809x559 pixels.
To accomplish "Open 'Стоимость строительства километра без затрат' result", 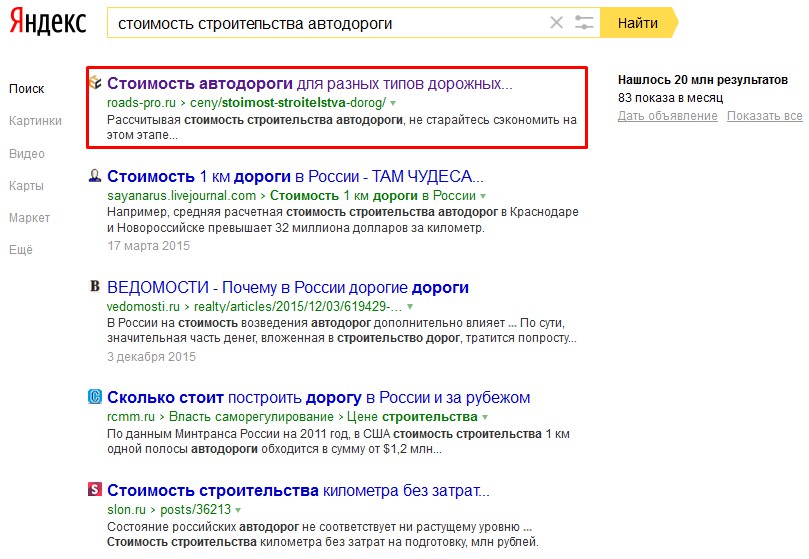I will click(298, 490).
